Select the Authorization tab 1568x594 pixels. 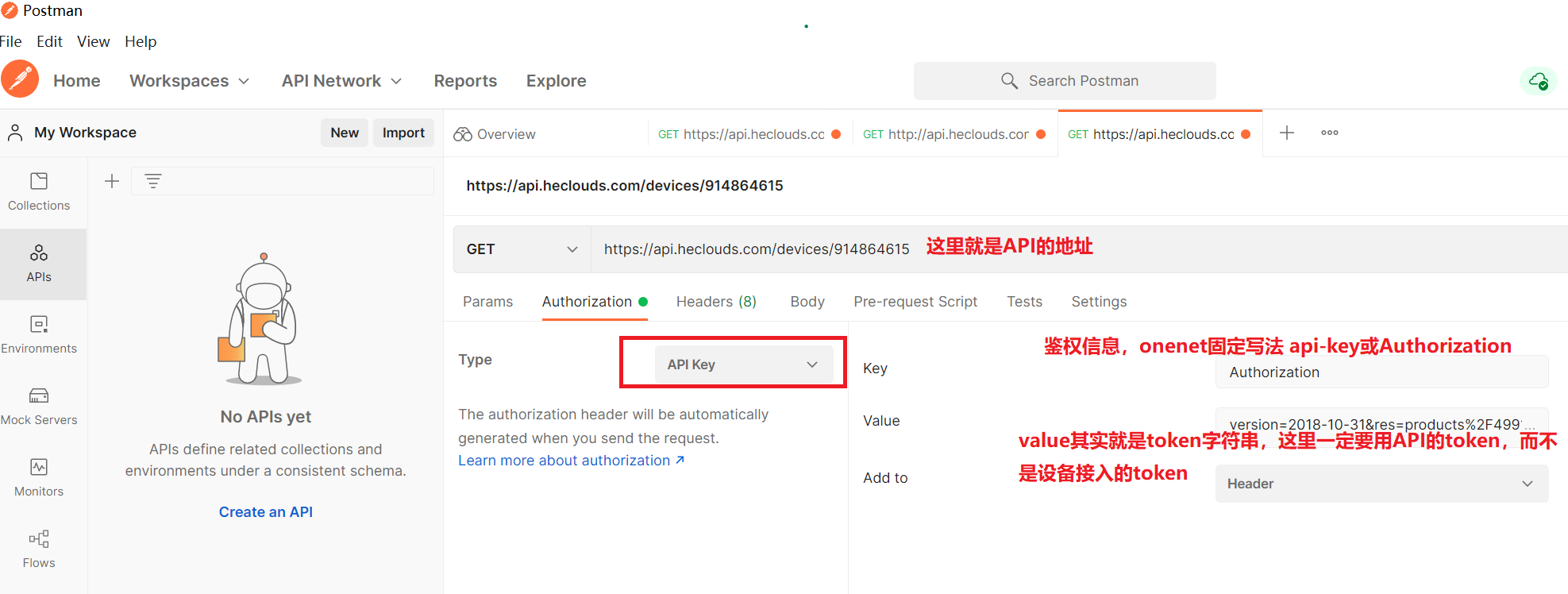pos(595,302)
